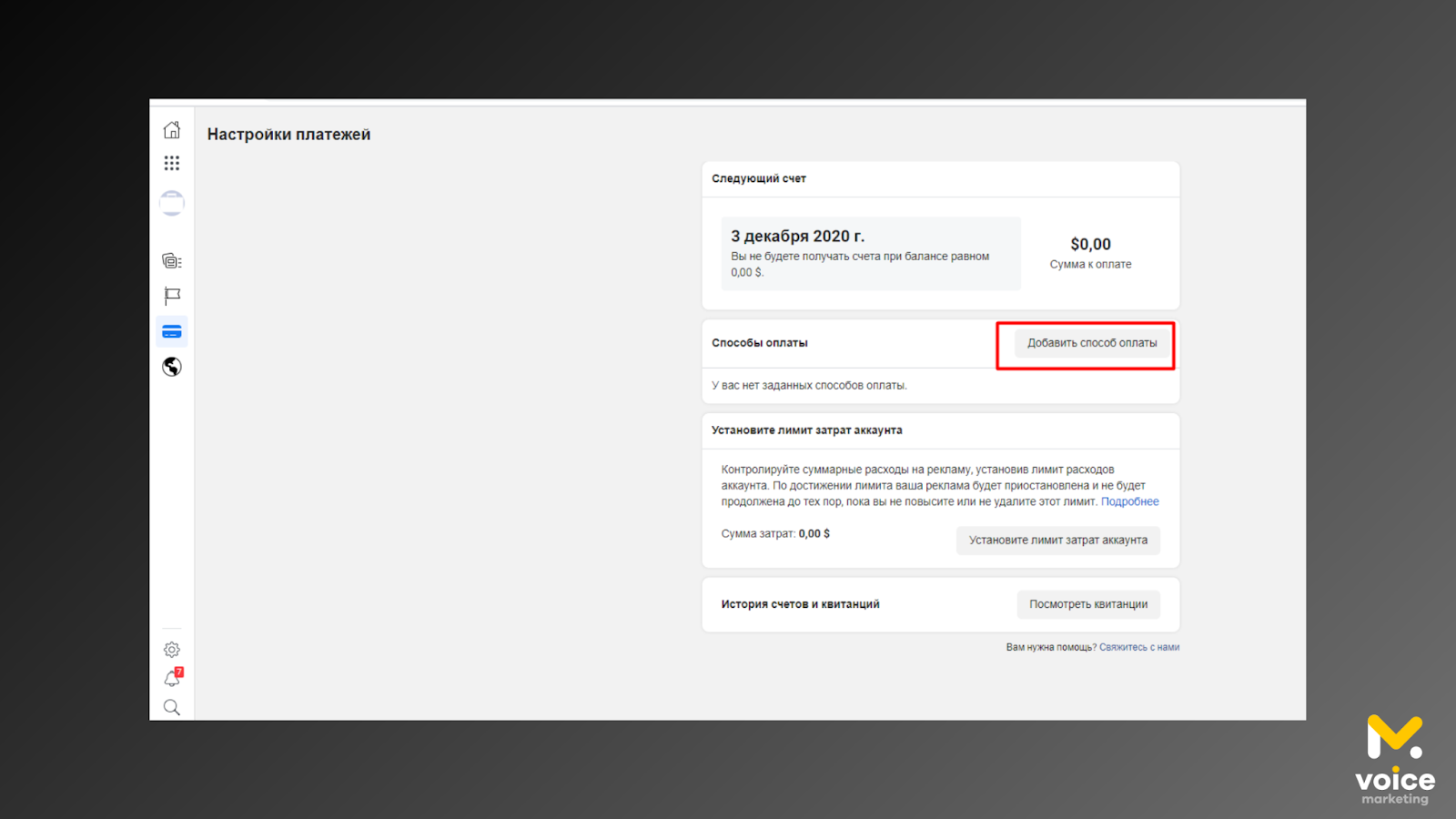Screen dimensions: 1456x819
Task: Click Сумма затрат: 0,00 $ text
Action: (775, 534)
